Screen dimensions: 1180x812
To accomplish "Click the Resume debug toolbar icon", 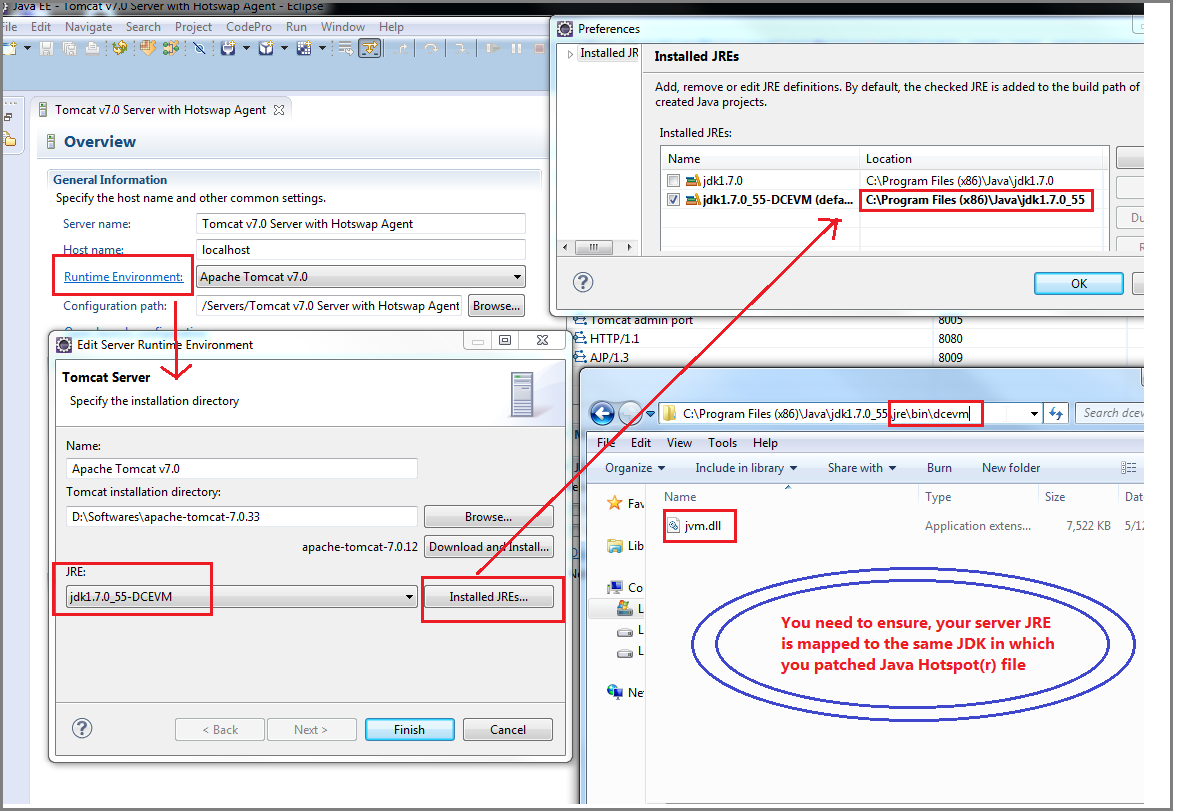I will [492, 48].
